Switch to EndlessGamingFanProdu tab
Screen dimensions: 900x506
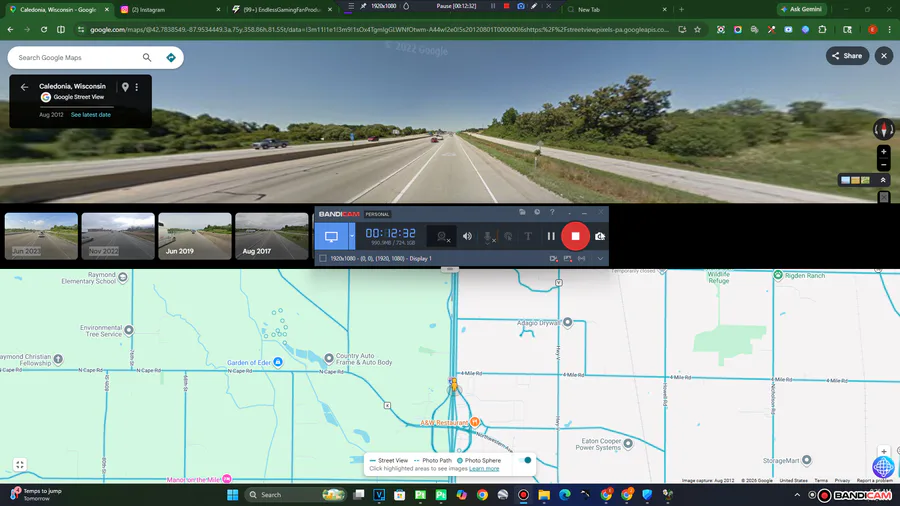(x=281, y=9)
